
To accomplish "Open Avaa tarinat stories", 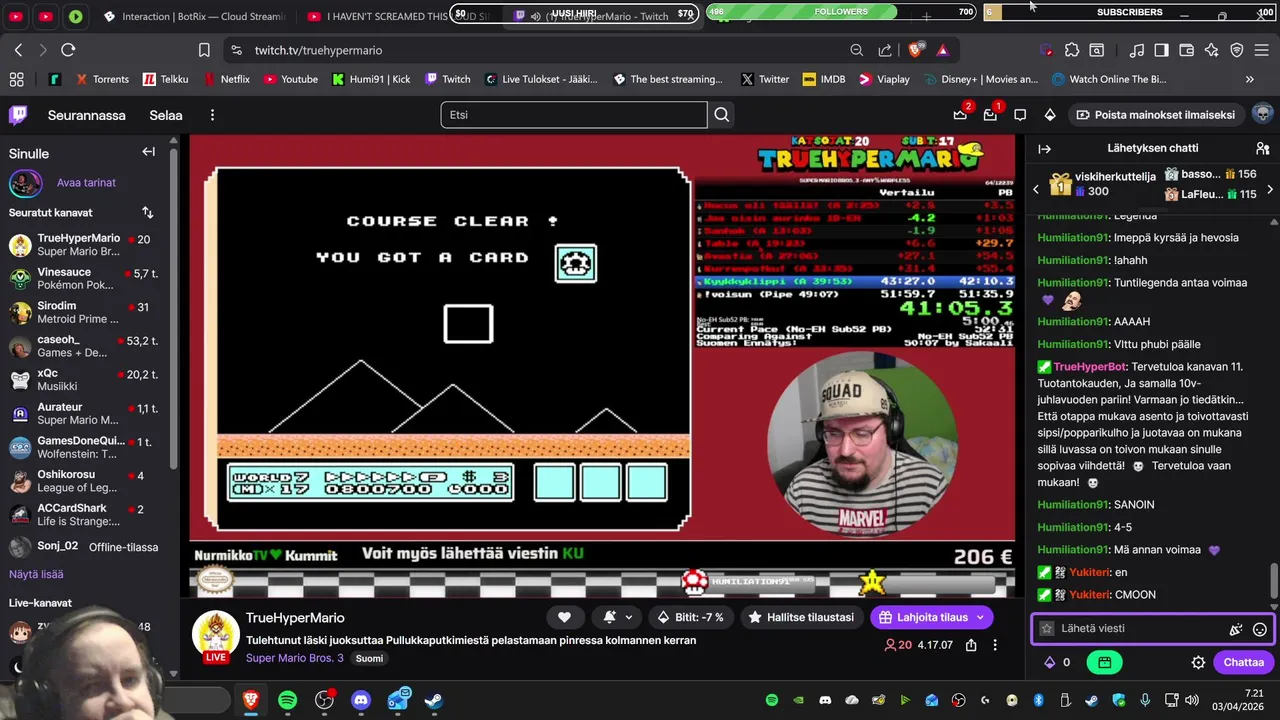I will [x=86, y=183].
